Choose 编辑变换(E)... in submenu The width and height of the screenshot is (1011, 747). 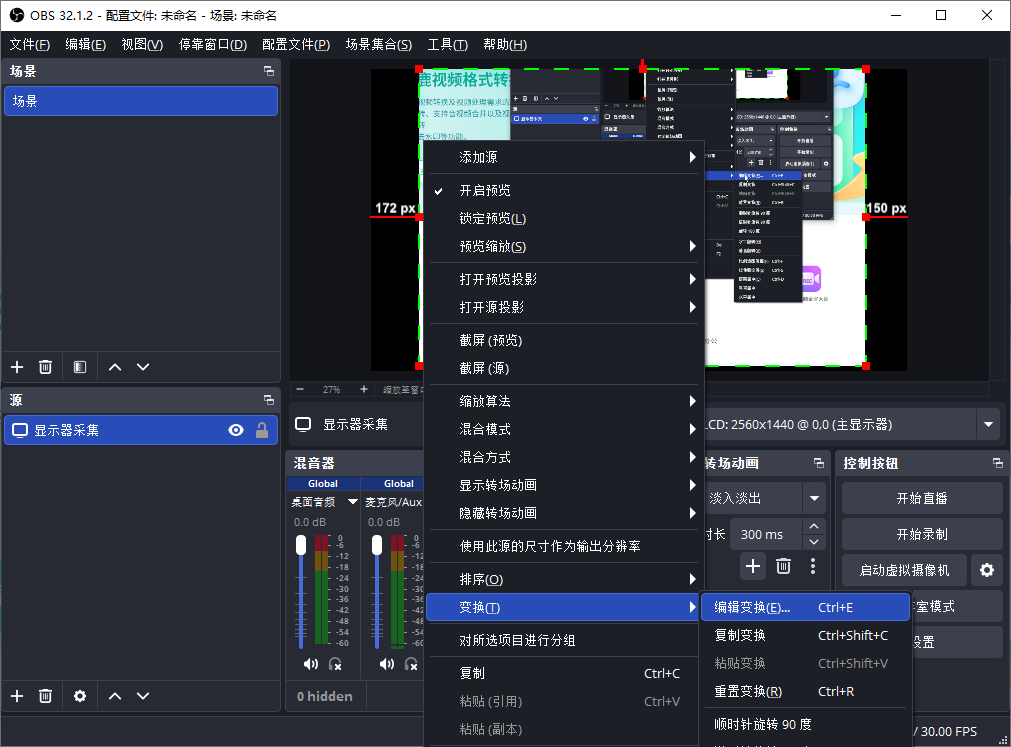coord(805,607)
